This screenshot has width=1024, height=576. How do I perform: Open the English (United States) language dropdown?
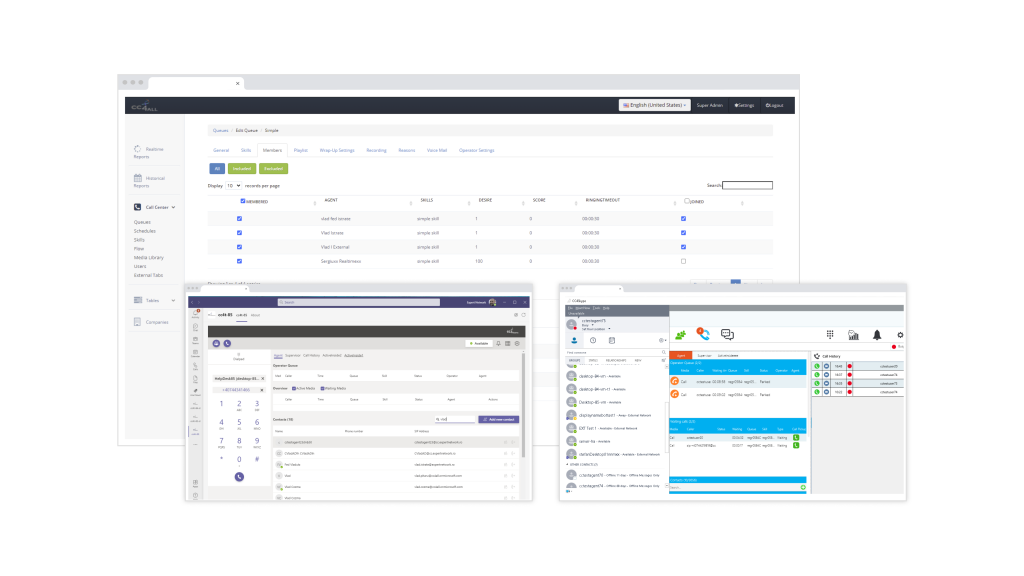[654, 105]
